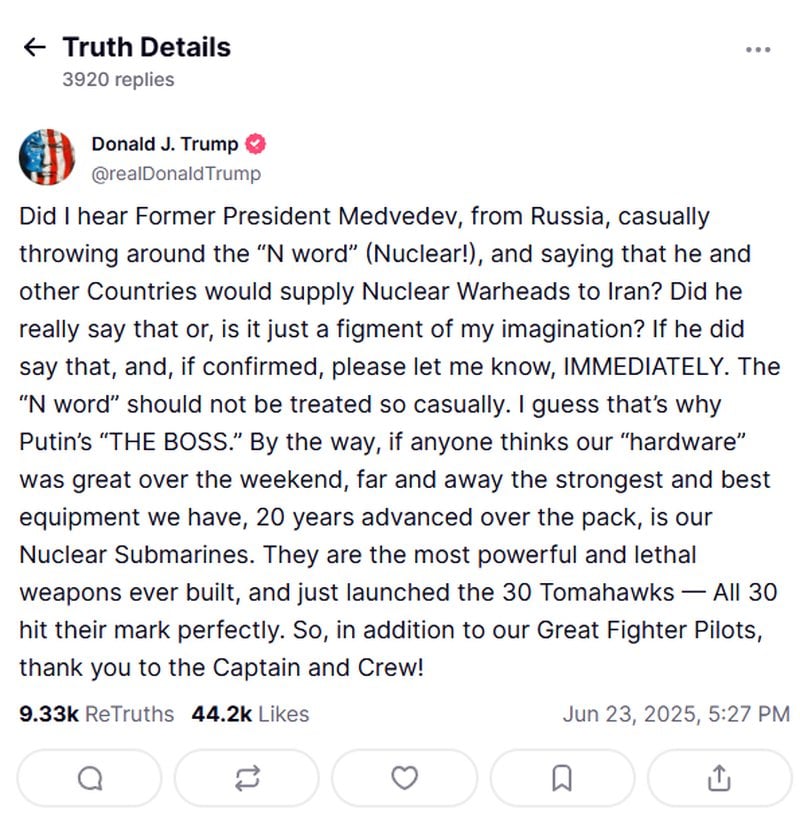This screenshot has height=825, width=800.
Task: Open the Donald J. Trump display name
Action: [165, 144]
